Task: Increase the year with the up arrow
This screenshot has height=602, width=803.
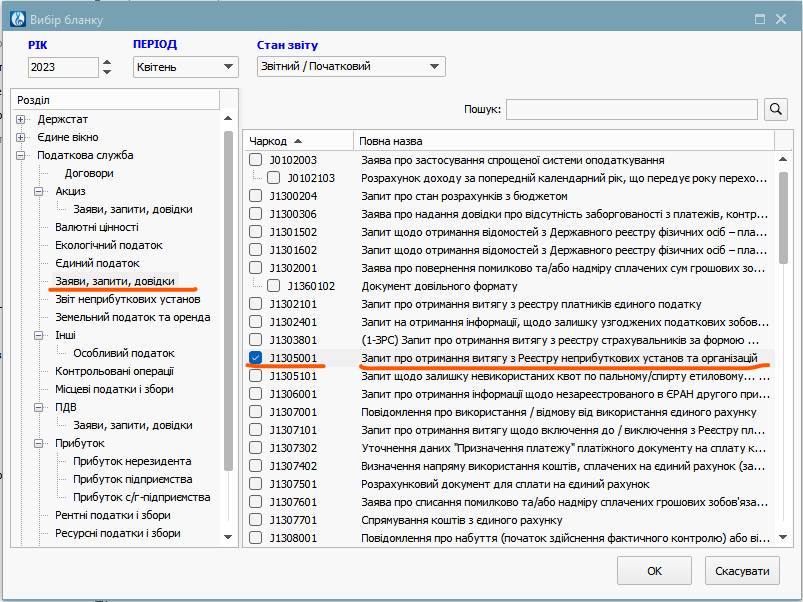Action: point(107,62)
